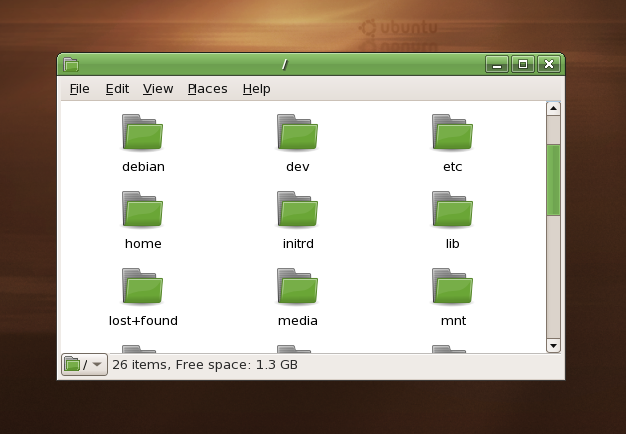Click the media folder label
The height and width of the screenshot is (434, 626).
pos(298,321)
